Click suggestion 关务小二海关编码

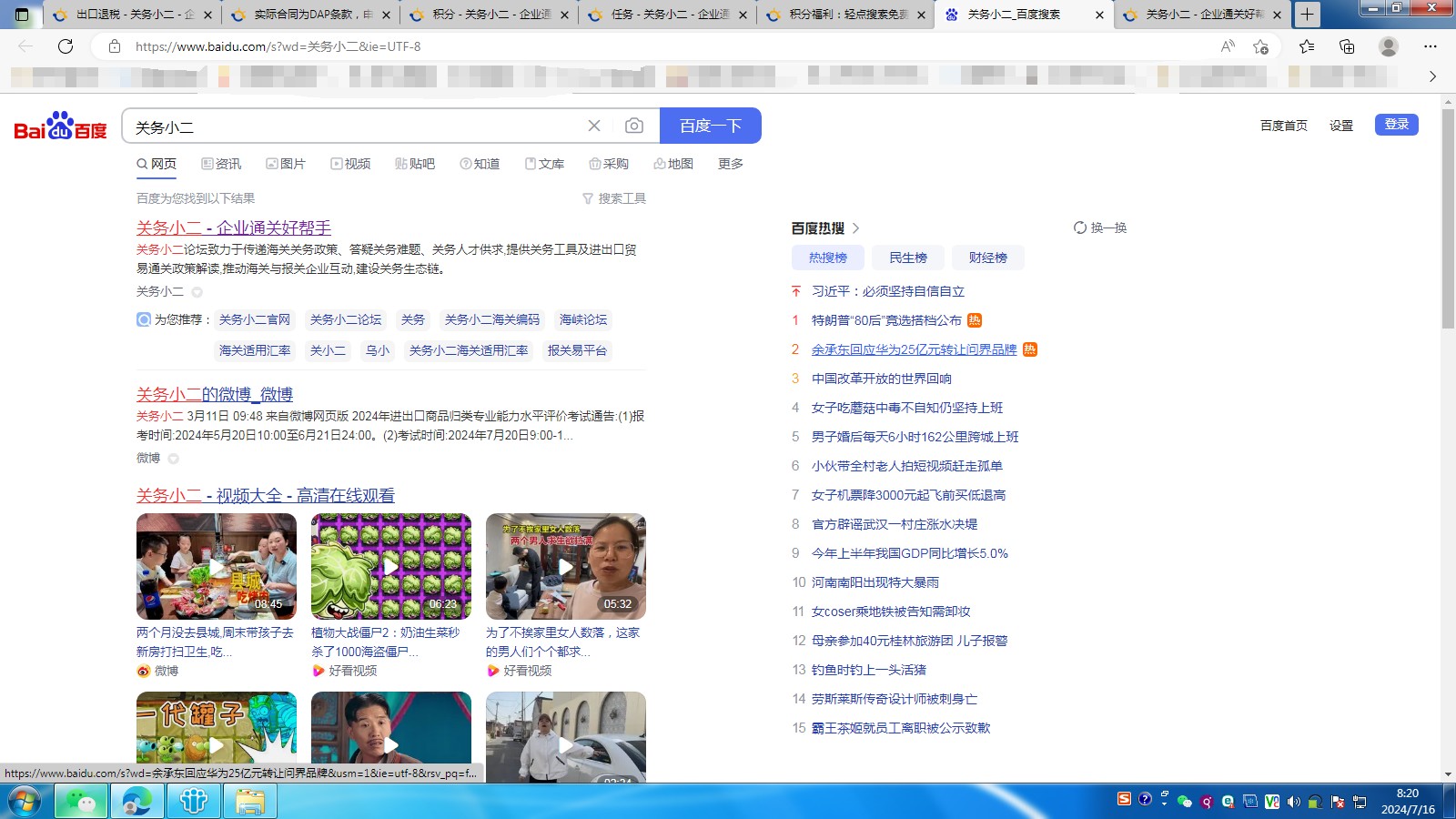[x=492, y=319]
